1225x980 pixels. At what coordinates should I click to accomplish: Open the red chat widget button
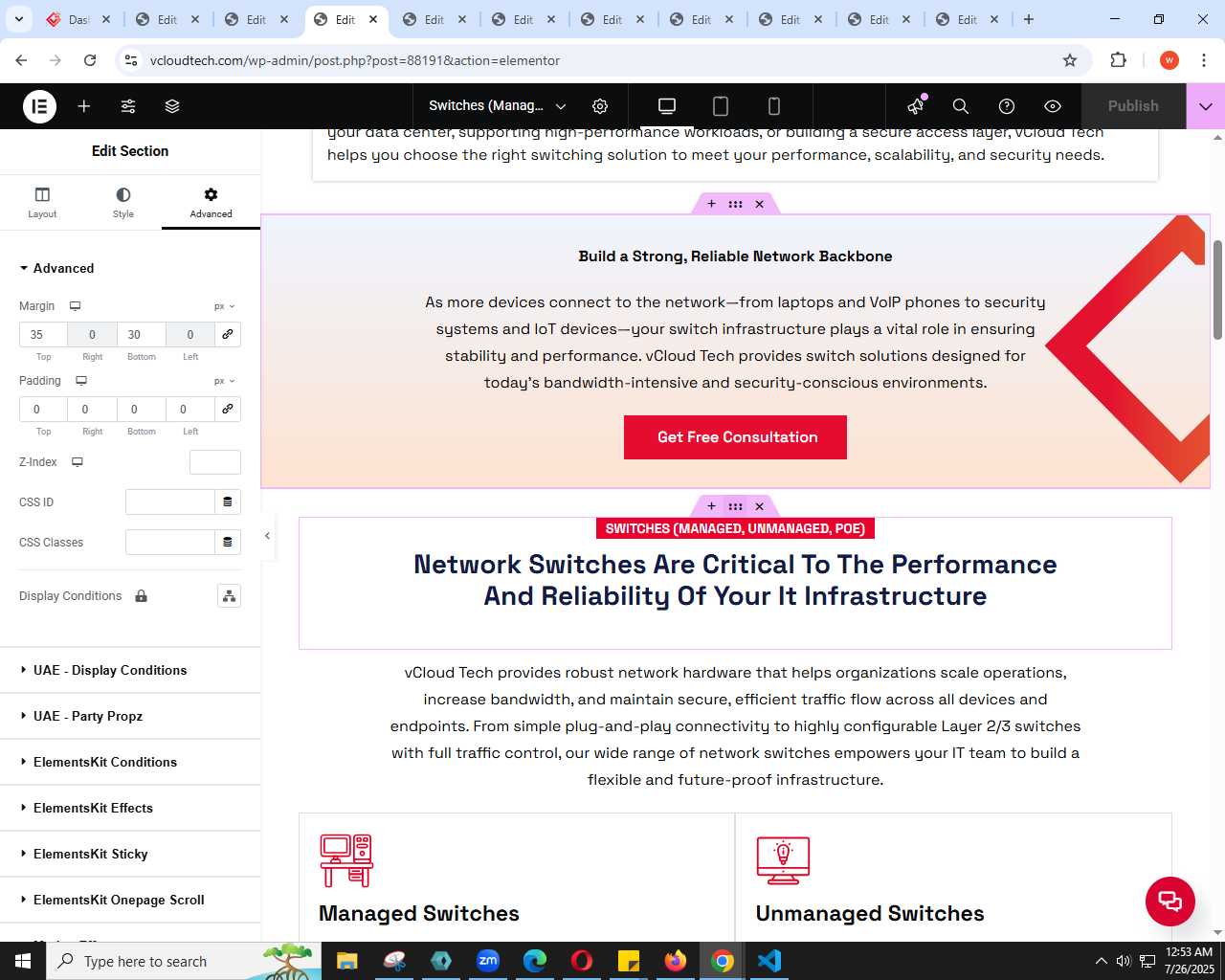[x=1170, y=901]
